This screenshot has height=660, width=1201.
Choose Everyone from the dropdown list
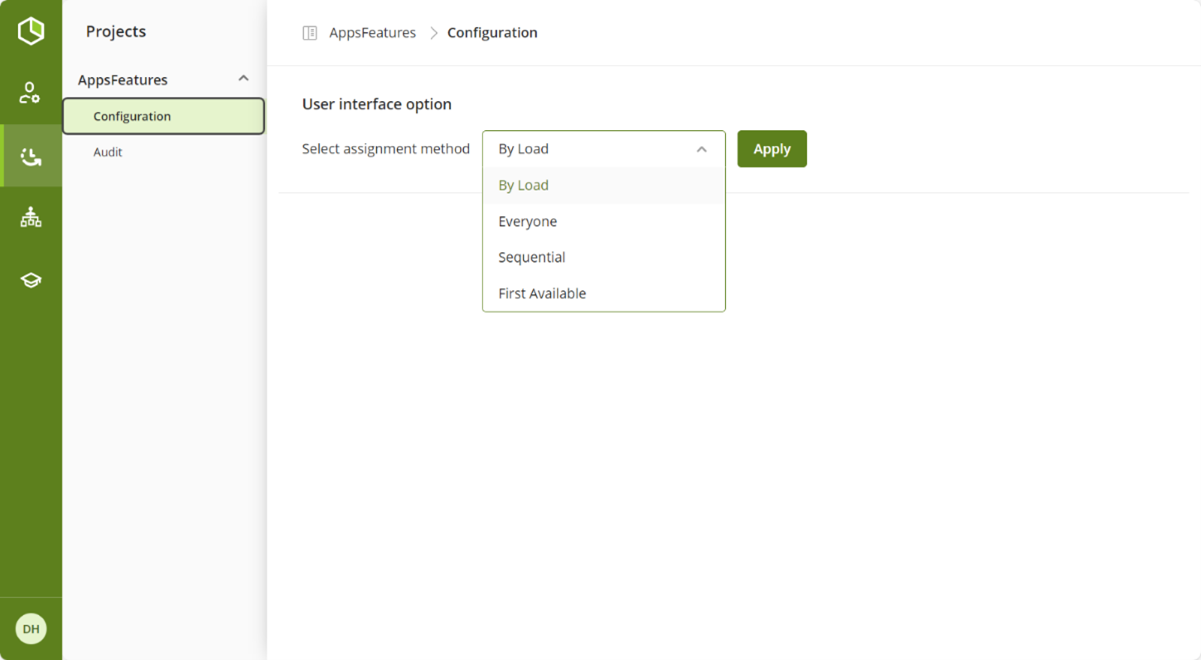coord(604,221)
